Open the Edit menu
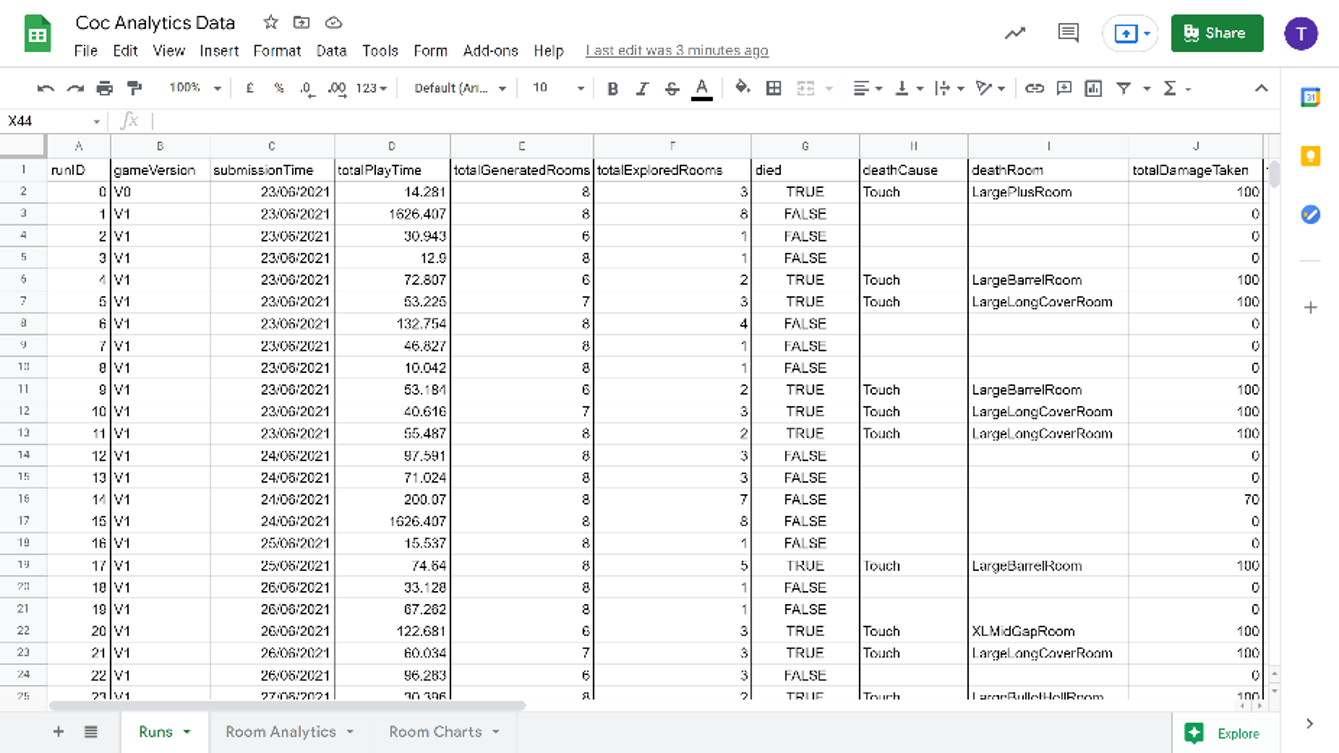Screen dimensions: 1339x753 pos(125,51)
